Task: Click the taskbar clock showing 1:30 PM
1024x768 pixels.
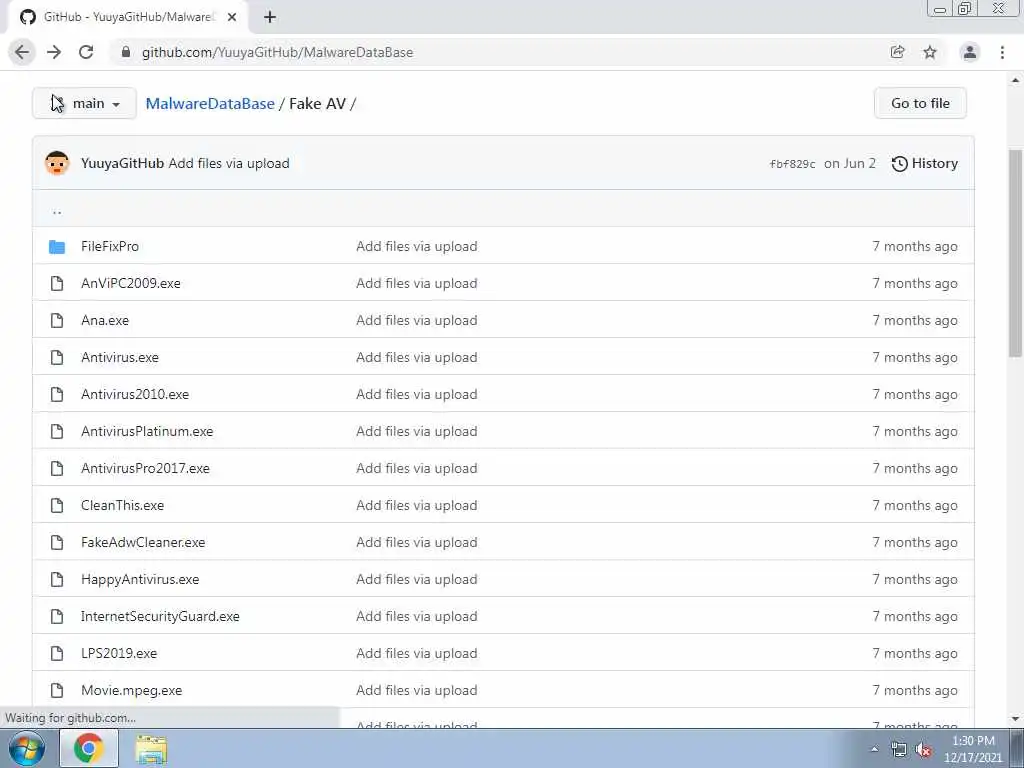Action: coord(972,749)
